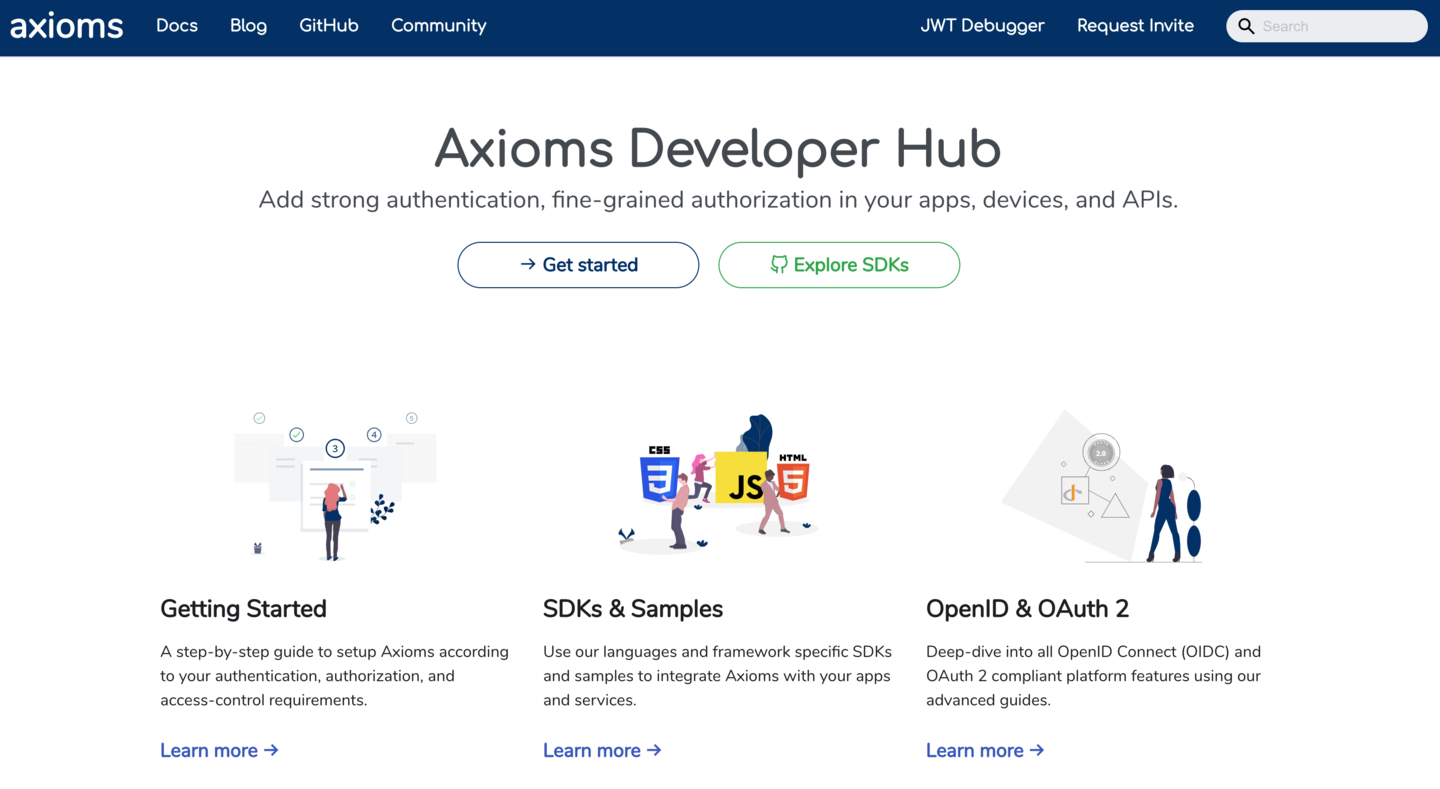Screen dimensions: 1440x789
Task: Click Explore SDKs
Action: click(839, 264)
